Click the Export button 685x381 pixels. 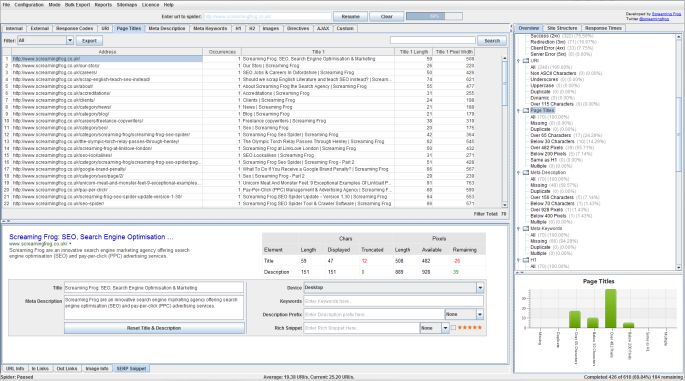(x=89, y=41)
